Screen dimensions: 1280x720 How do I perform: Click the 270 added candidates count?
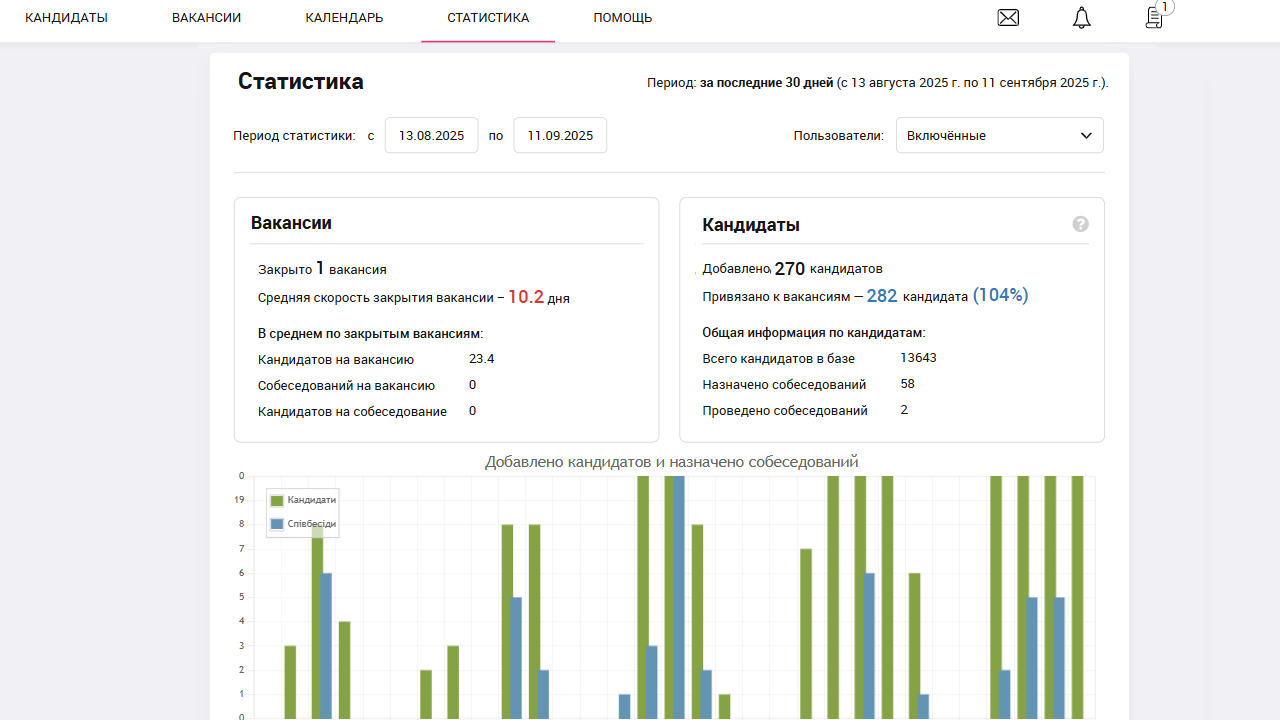[x=789, y=269]
